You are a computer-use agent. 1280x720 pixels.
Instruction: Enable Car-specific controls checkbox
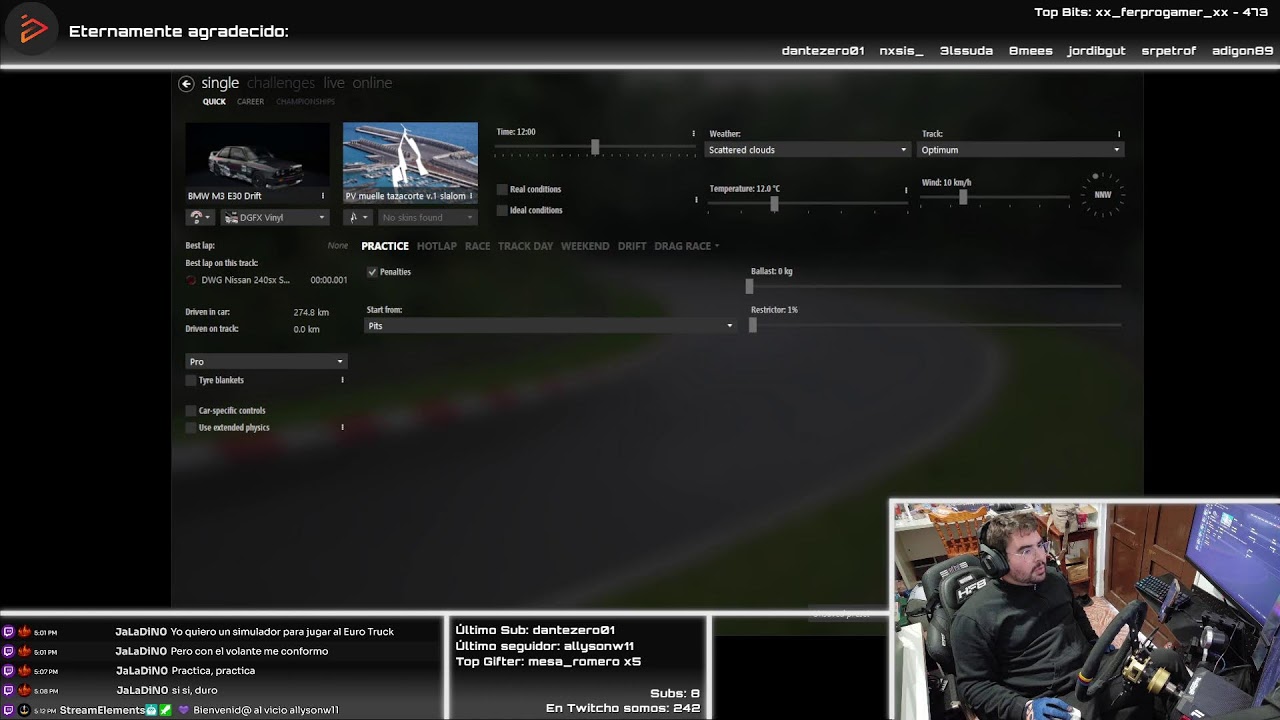(191, 410)
